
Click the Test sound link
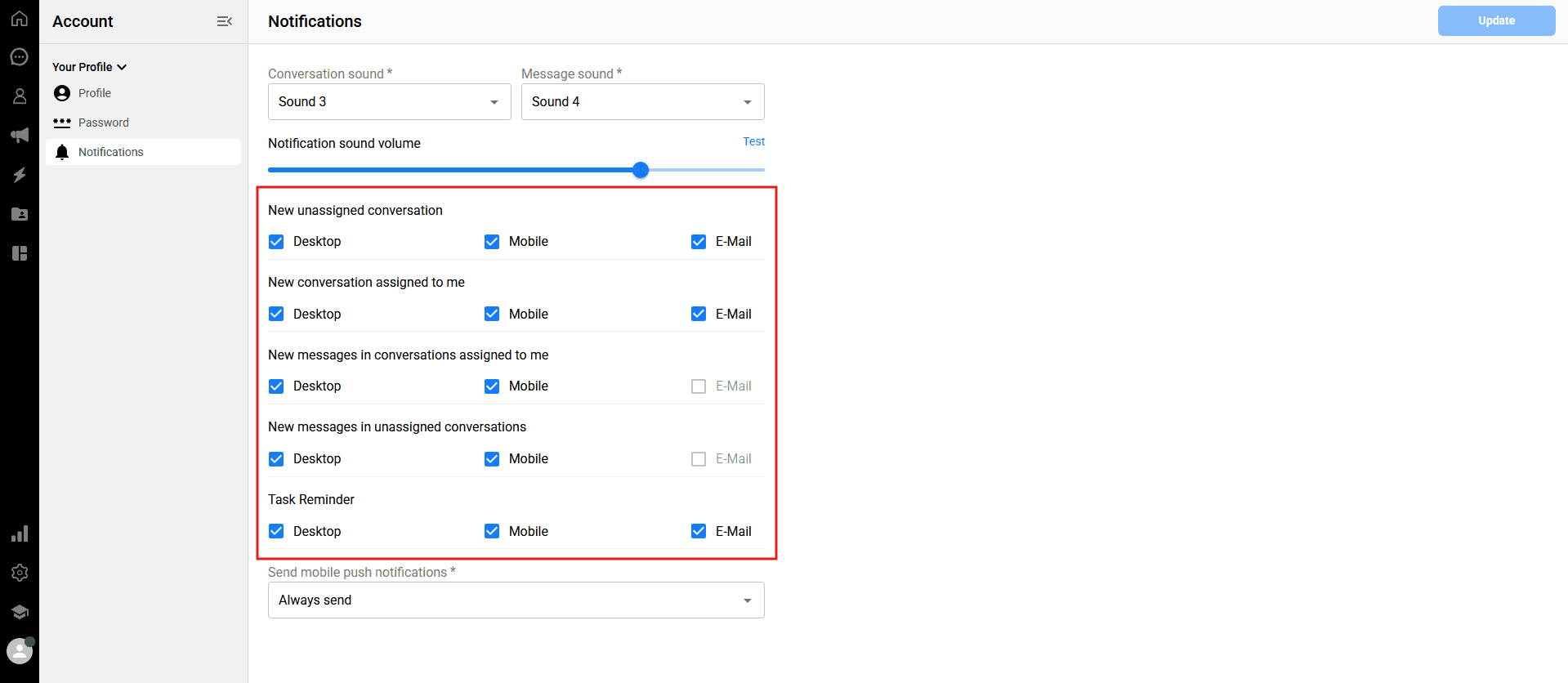(753, 141)
